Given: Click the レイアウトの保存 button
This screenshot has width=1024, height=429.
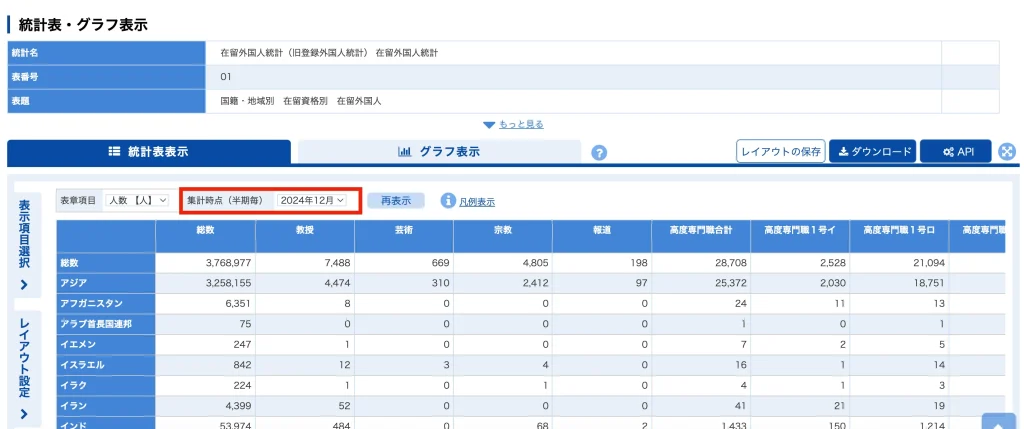Looking at the screenshot, I should coord(780,152).
